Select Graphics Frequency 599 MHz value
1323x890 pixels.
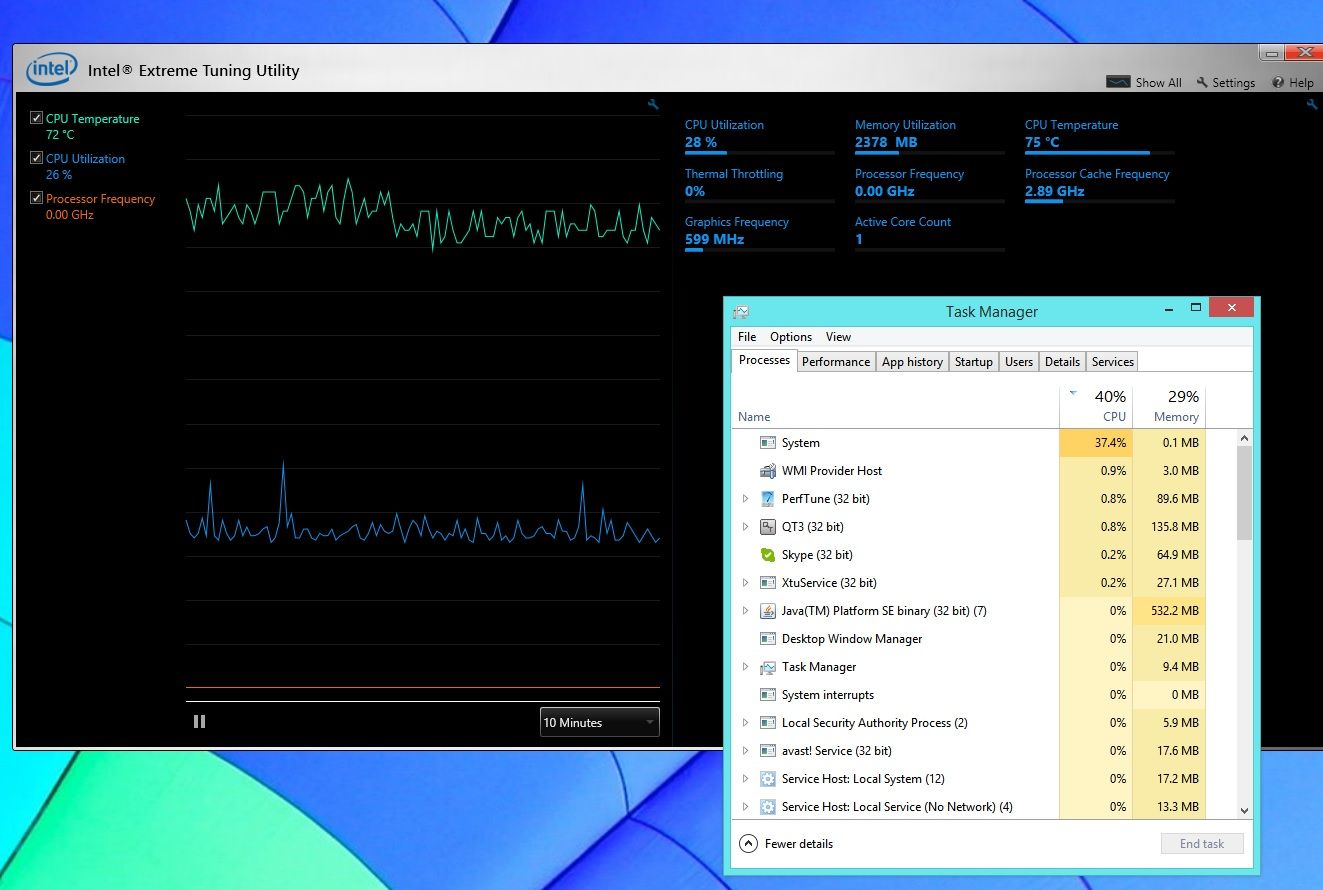tap(714, 239)
